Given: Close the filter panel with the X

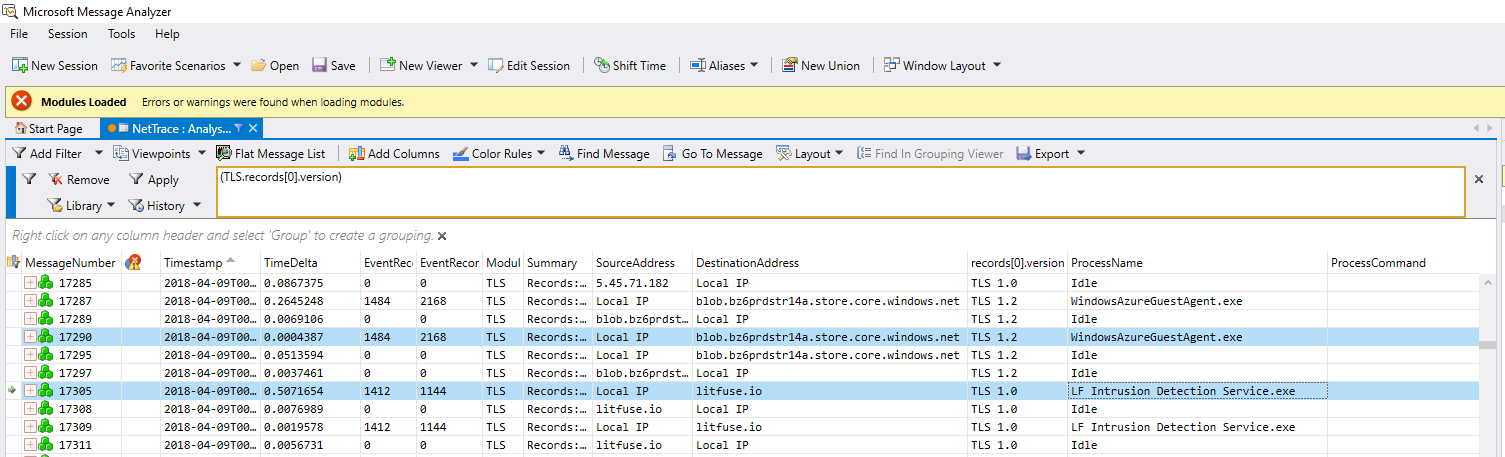Looking at the screenshot, I should click(1479, 178).
